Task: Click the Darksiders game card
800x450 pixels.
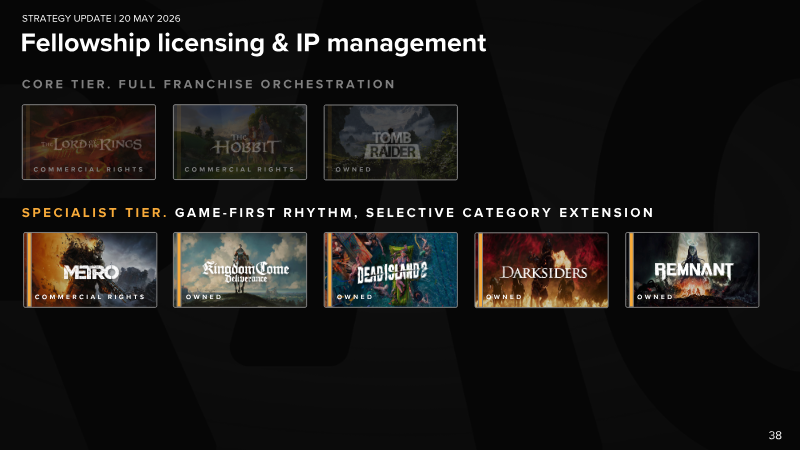Action: coord(541,270)
